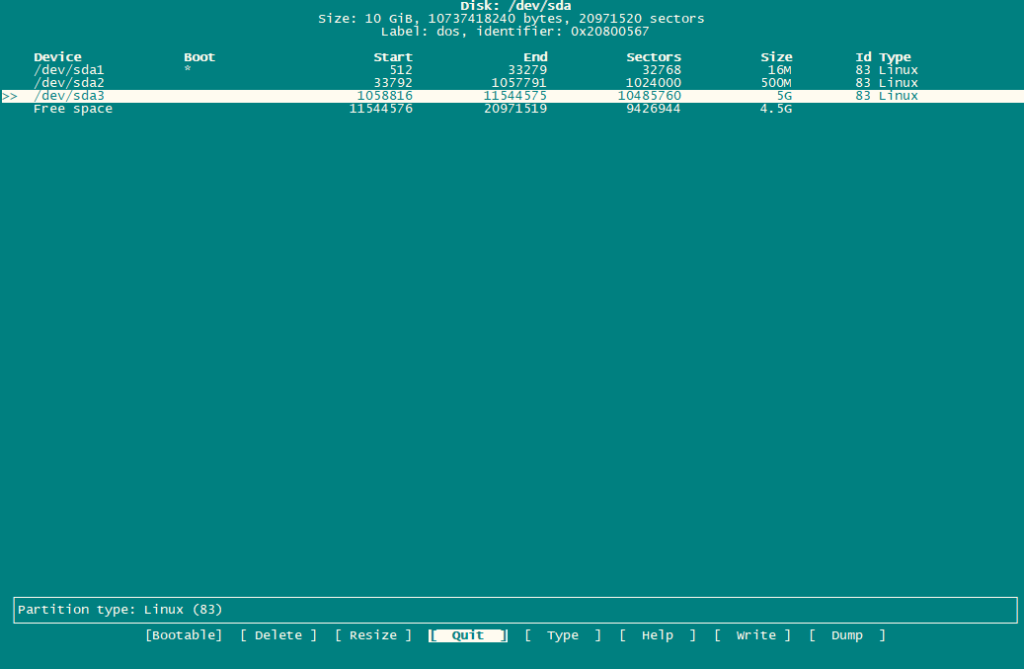Image resolution: width=1024 pixels, height=669 pixels.
Task: Choose the Resize partition option
Action: coord(372,635)
